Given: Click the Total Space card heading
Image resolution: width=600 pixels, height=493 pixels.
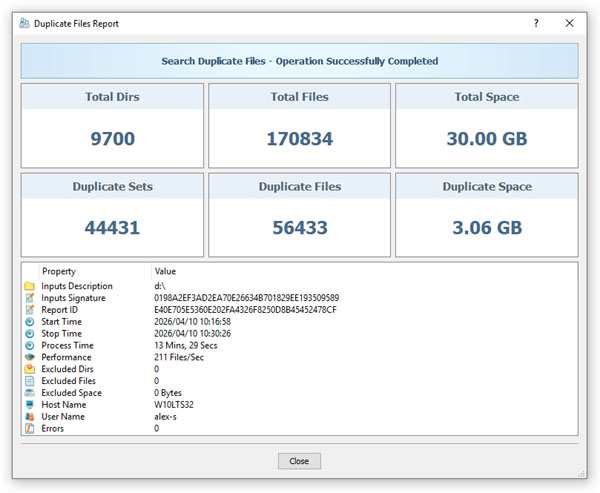Looking at the screenshot, I should (487, 97).
